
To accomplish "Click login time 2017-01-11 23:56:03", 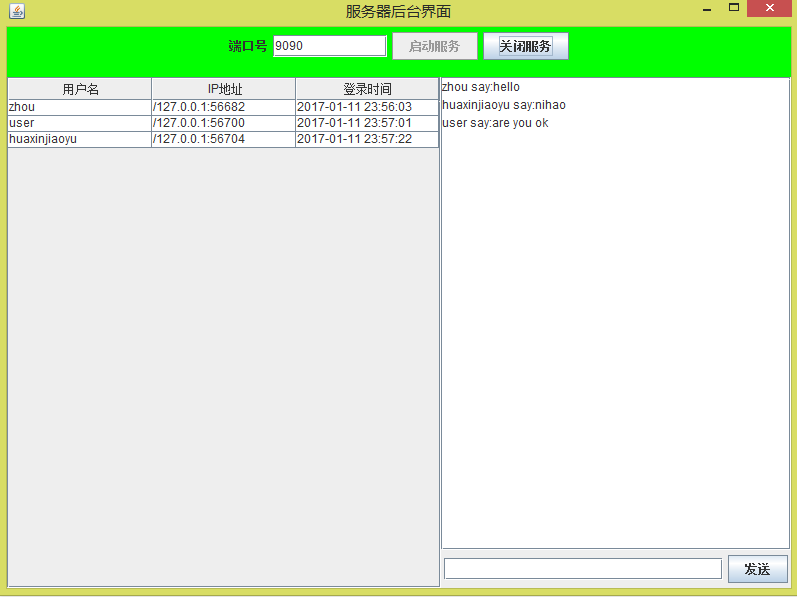I will pos(367,107).
